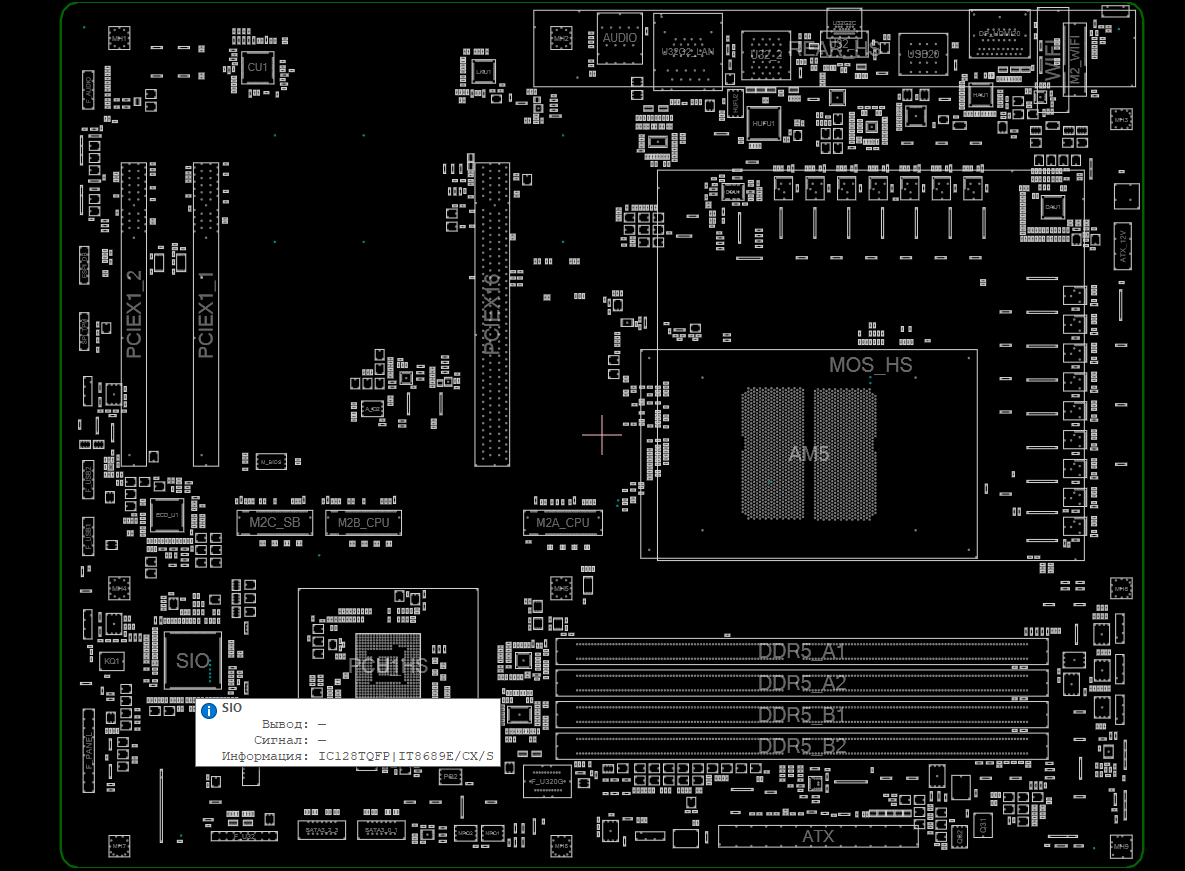Select the HUFU1 chip
This screenshot has width=1185, height=871.
pyautogui.click(x=763, y=122)
